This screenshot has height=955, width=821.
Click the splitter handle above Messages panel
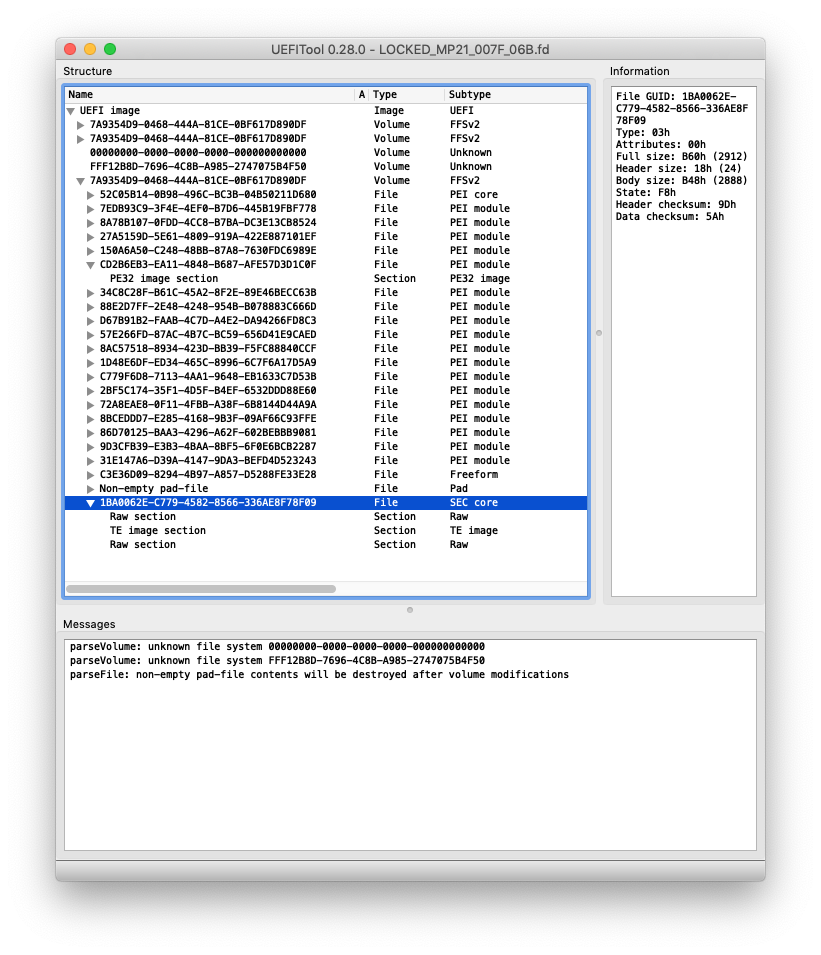tap(410, 609)
